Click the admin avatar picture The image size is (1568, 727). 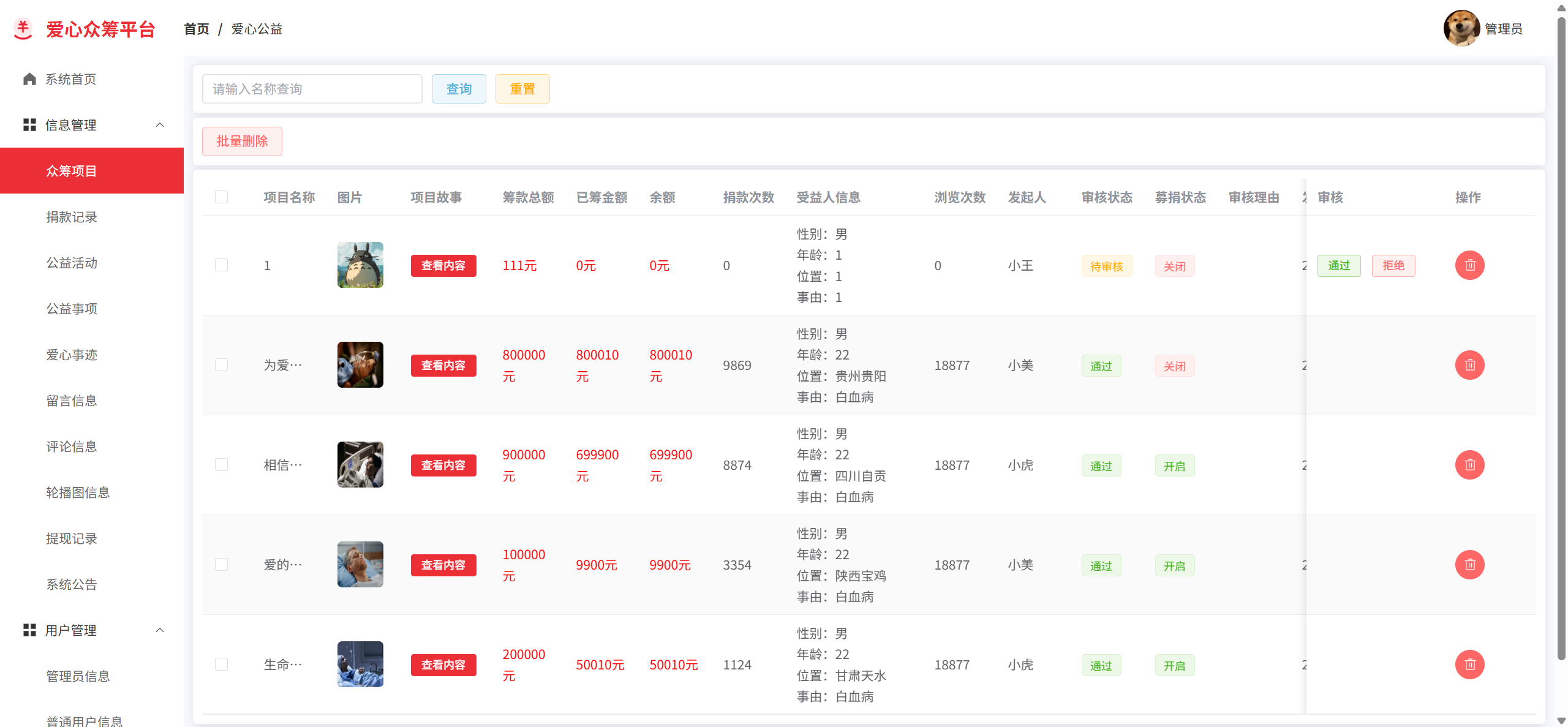tap(1461, 28)
